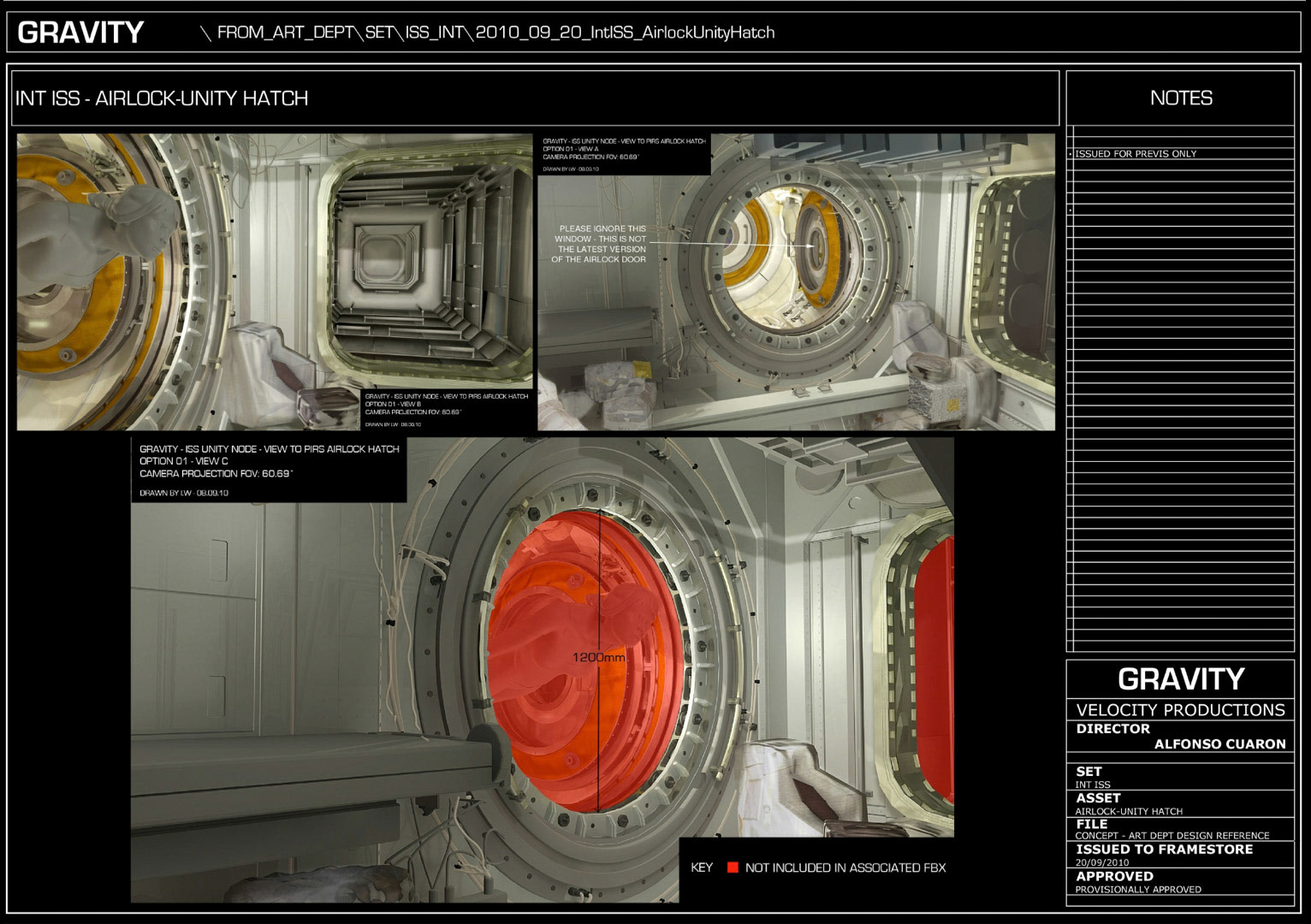
Task: Select the 'INT ISS' value under SET
Action: (1093, 785)
